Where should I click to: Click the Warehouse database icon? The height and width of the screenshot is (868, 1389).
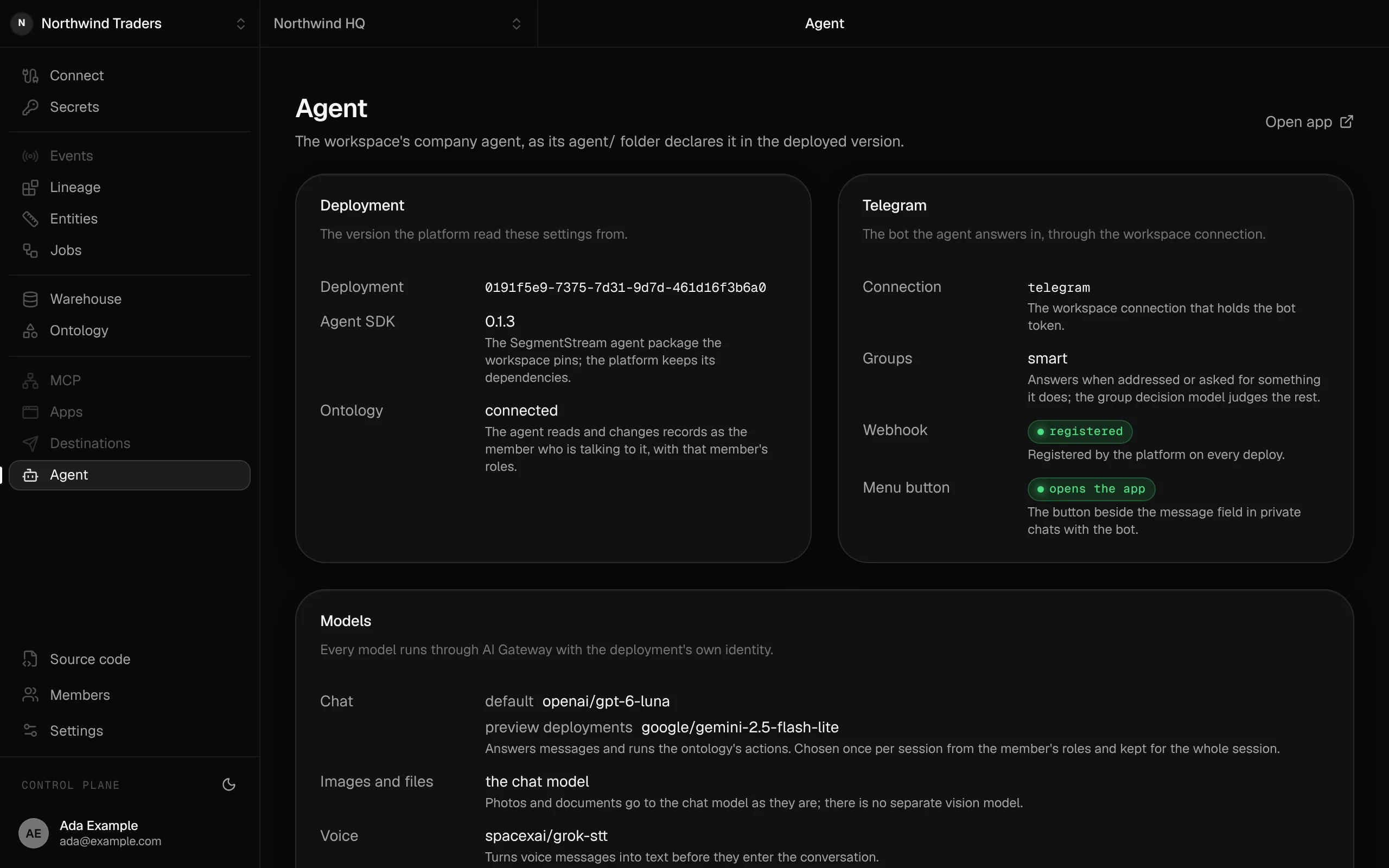30,299
